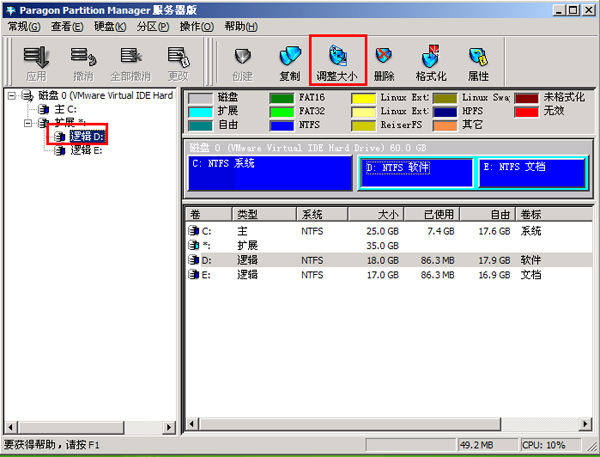600x457 pixels.
Task: Click right arrow of tree pane scrollbar
Action: pyautogui.click(x=168, y=427)
